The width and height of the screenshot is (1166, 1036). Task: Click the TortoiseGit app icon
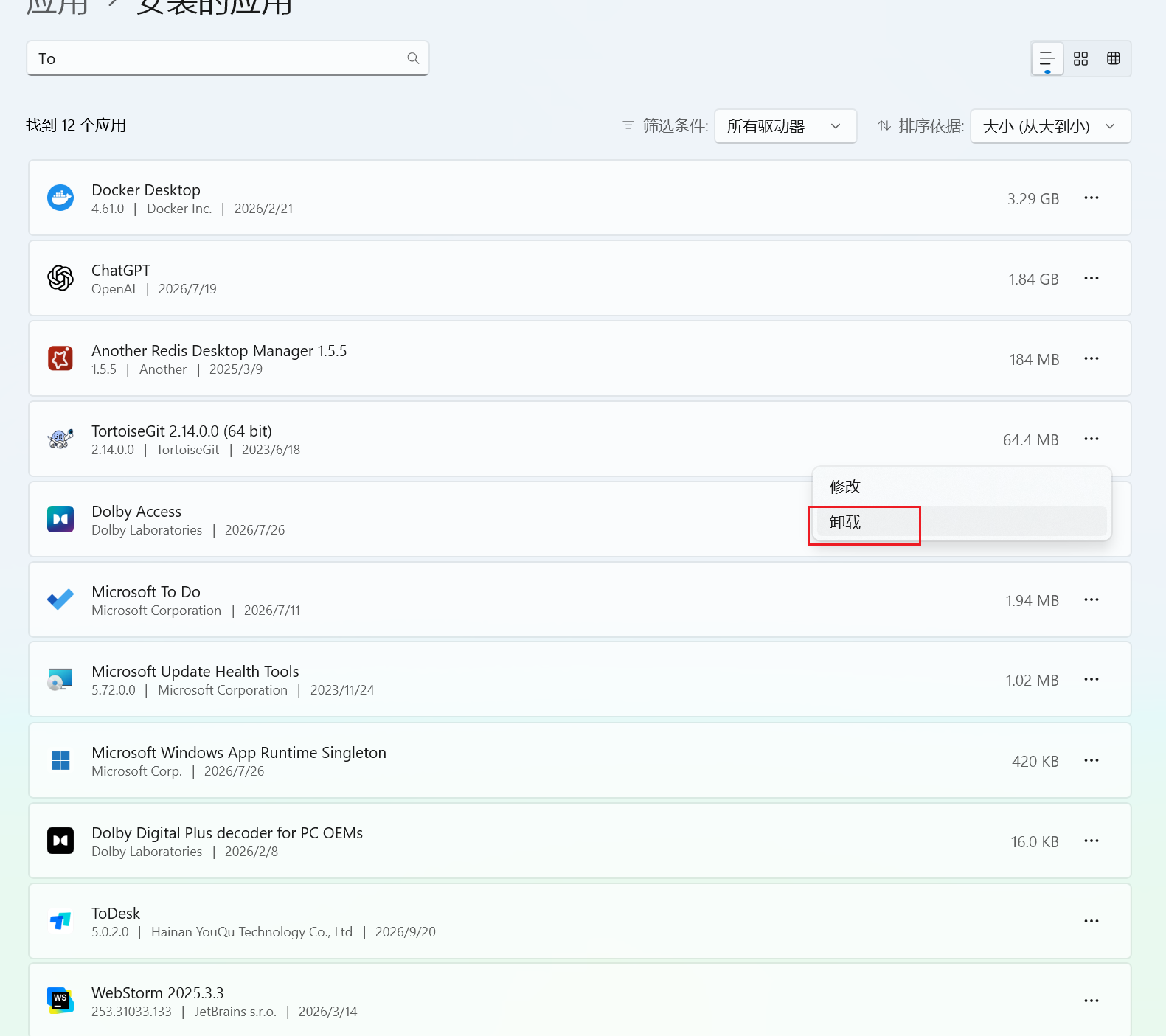[60, 439]
